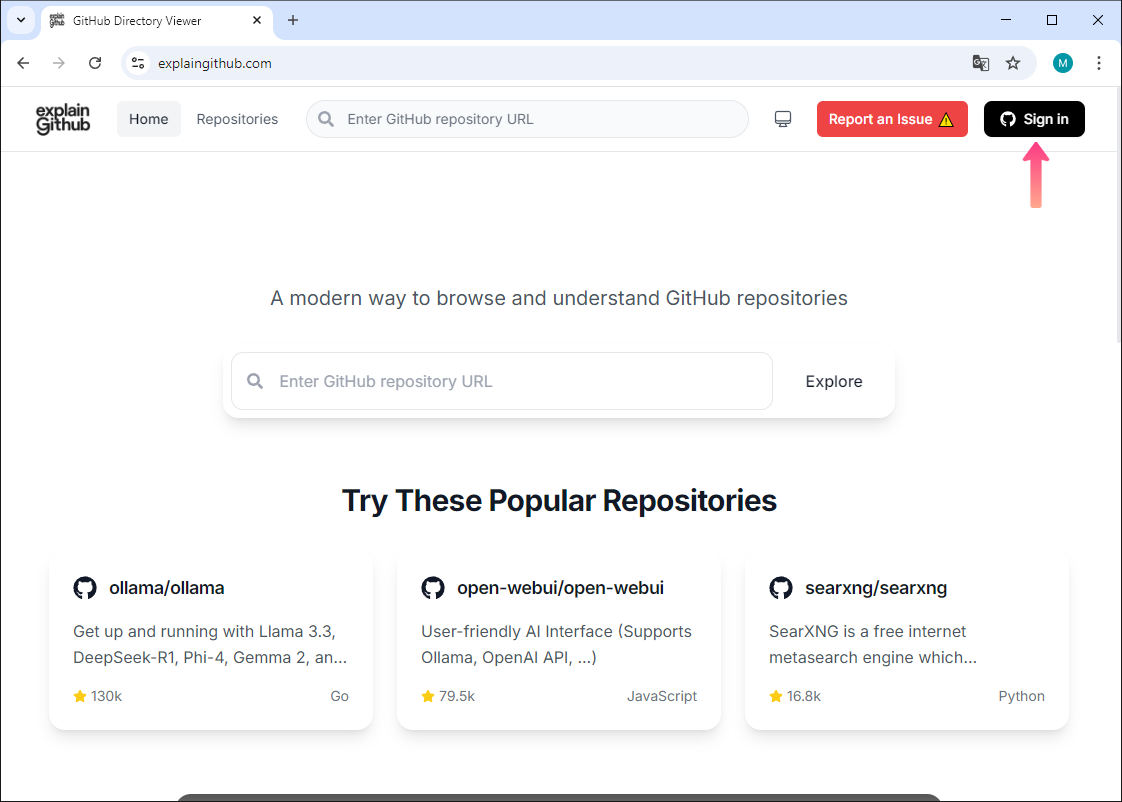
Task: Open the ollama/ollama repository card
Action: 211,641
